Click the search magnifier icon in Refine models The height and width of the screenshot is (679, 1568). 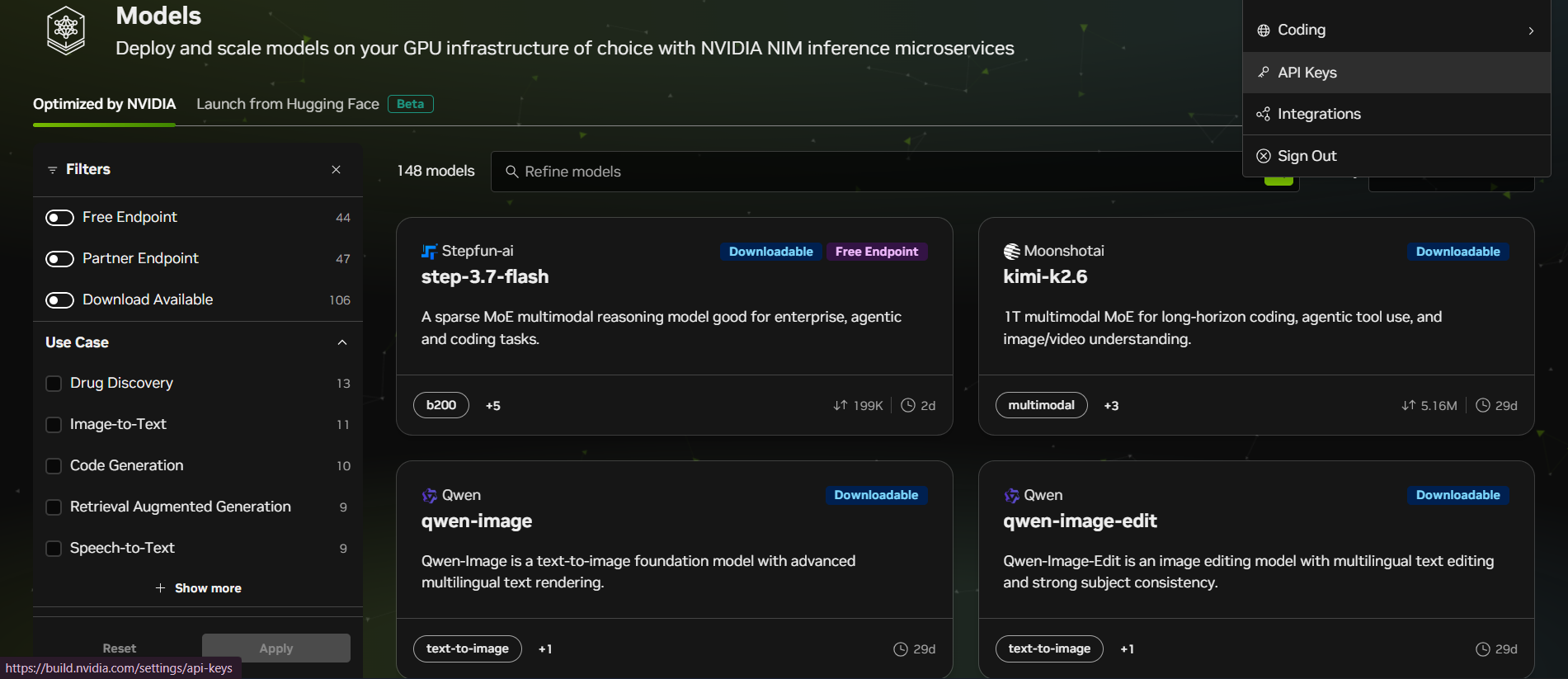pyautogui.click(x=511, y=172)
